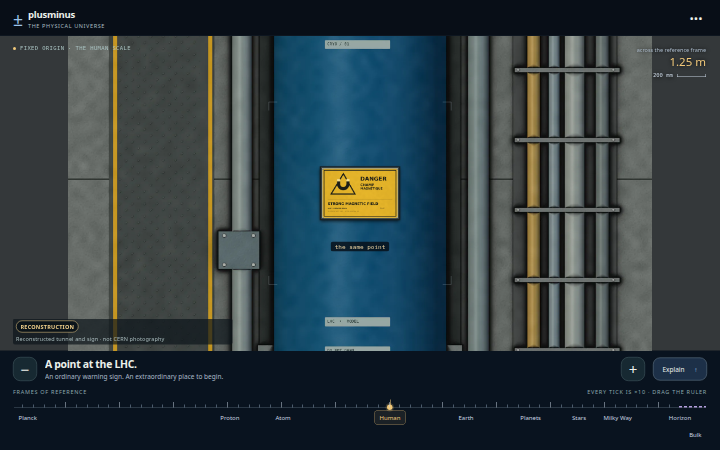Jump to the Bulk frame
720x450 pixels.
695,435
